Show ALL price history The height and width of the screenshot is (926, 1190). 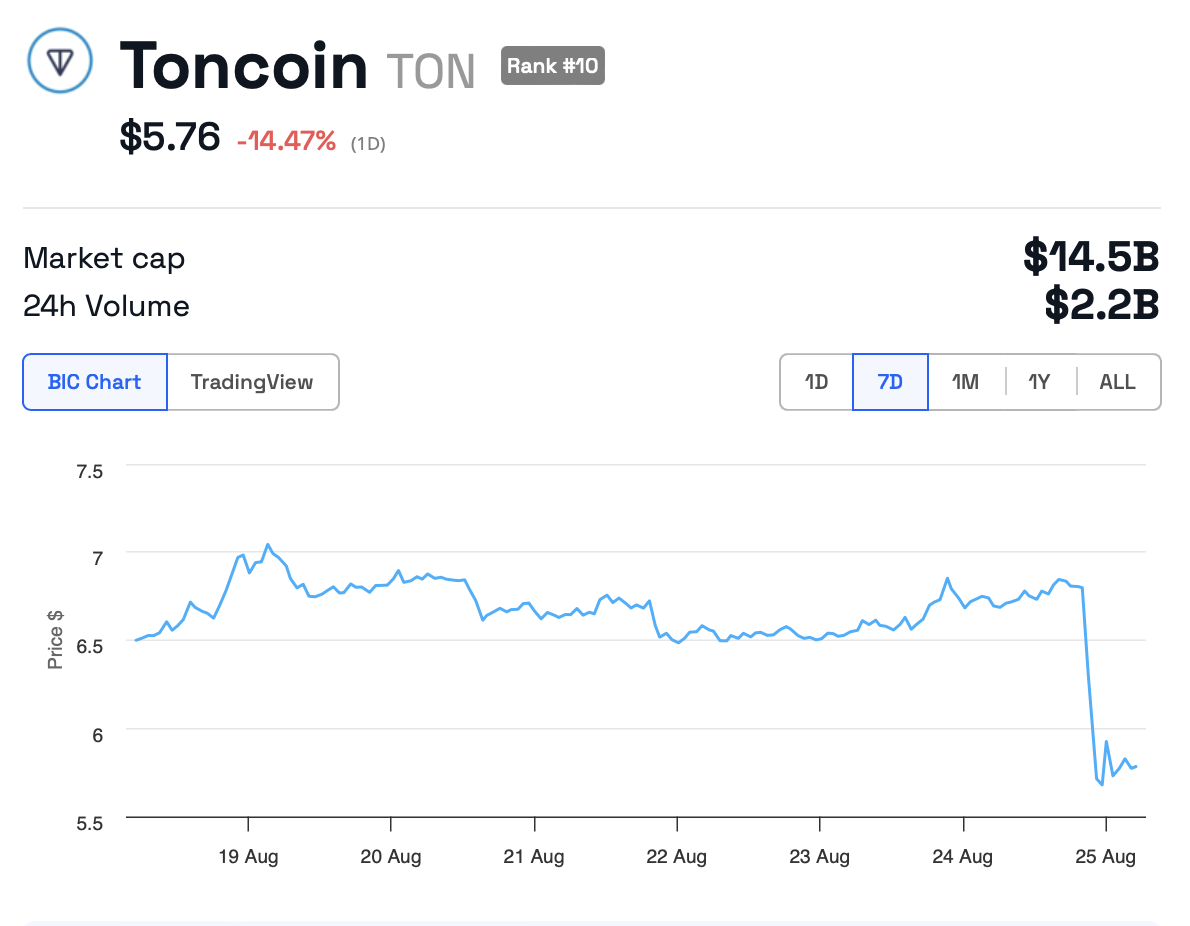[x=1117, y=382]
